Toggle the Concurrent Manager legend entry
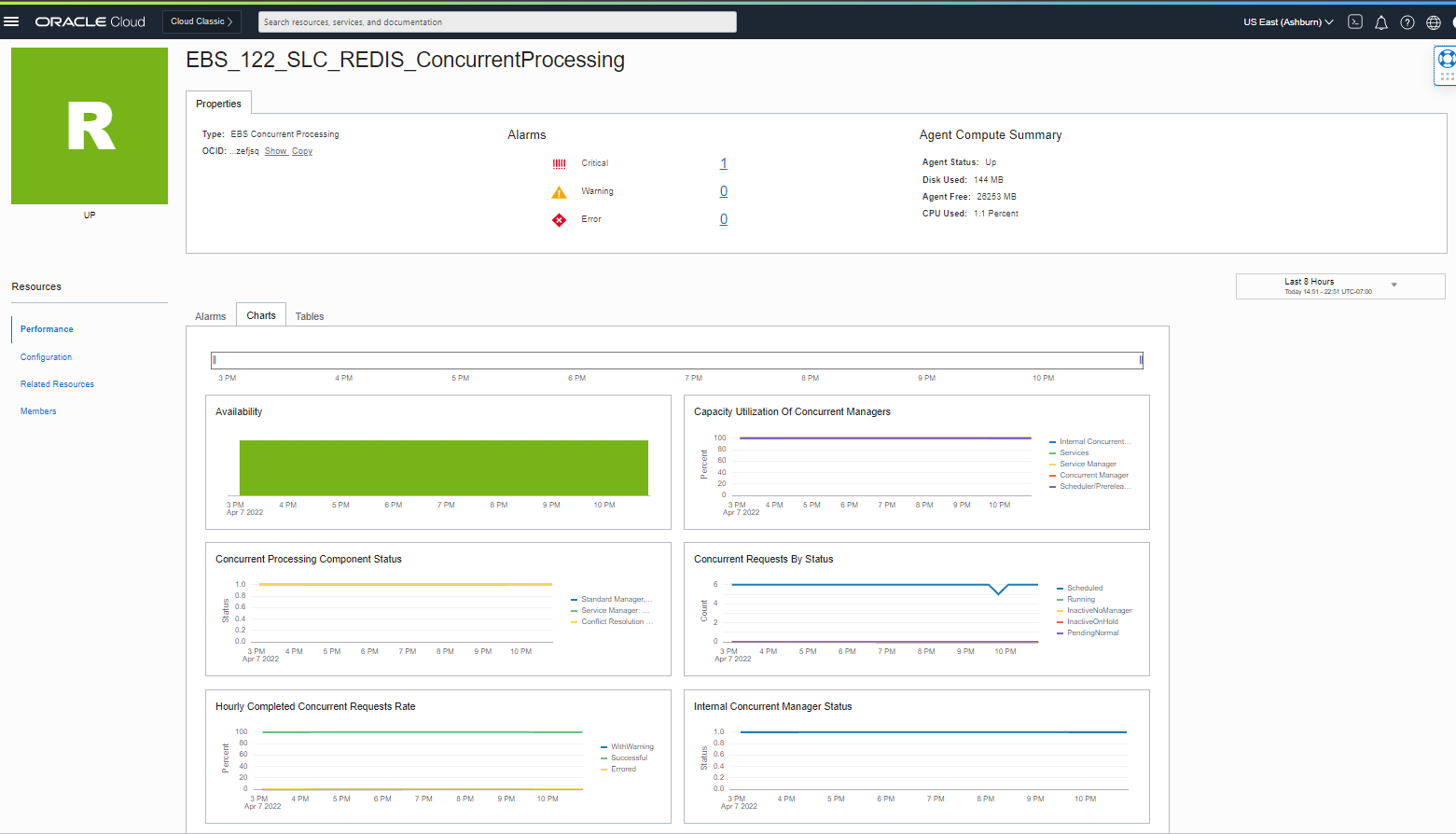Viewport: 1456px width, 834px height. [1093, 476]
